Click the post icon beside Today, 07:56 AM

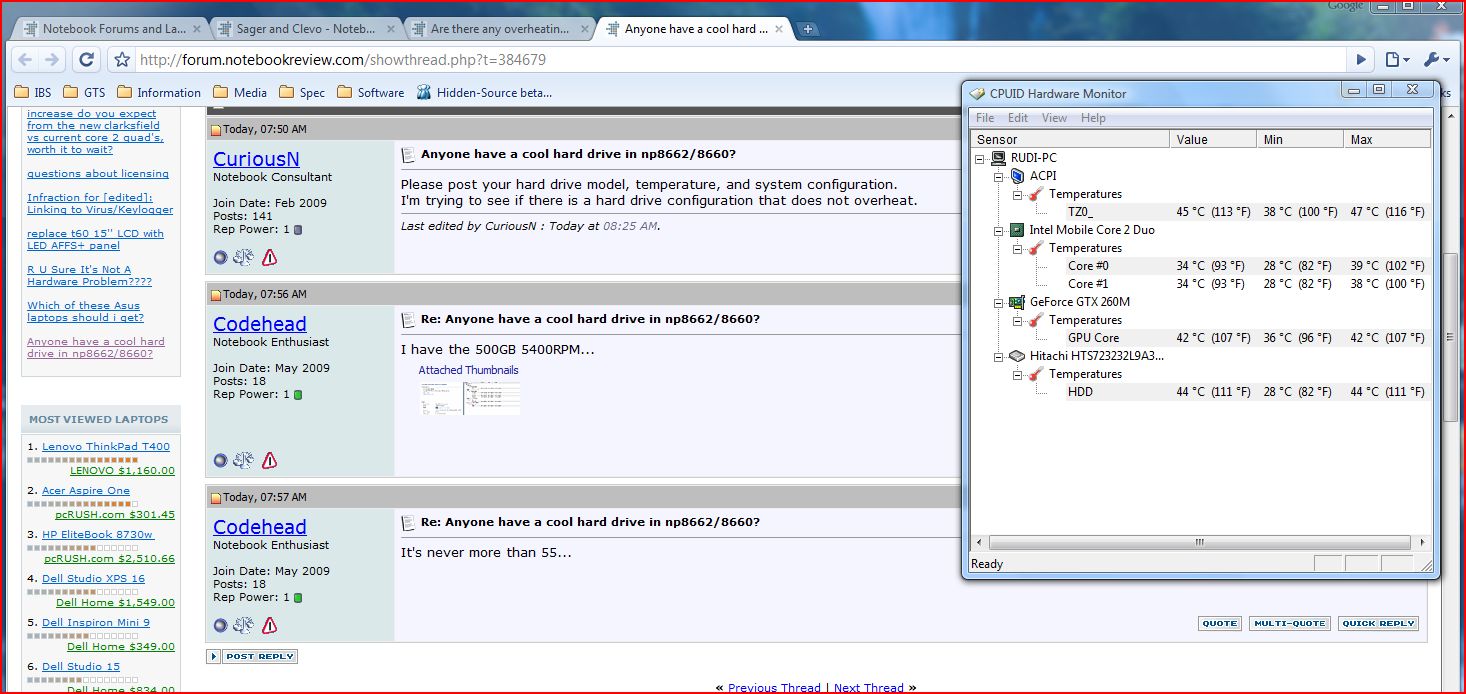(x=215, y=295)
